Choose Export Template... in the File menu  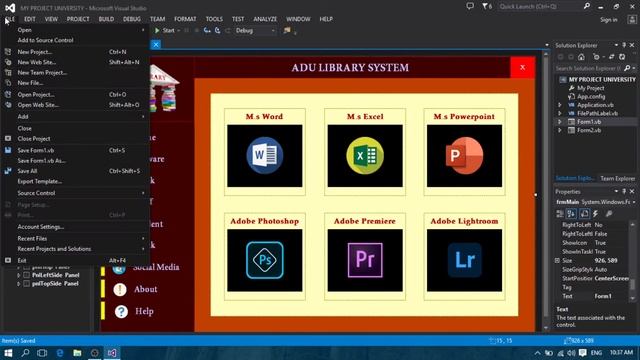point(75,181)
